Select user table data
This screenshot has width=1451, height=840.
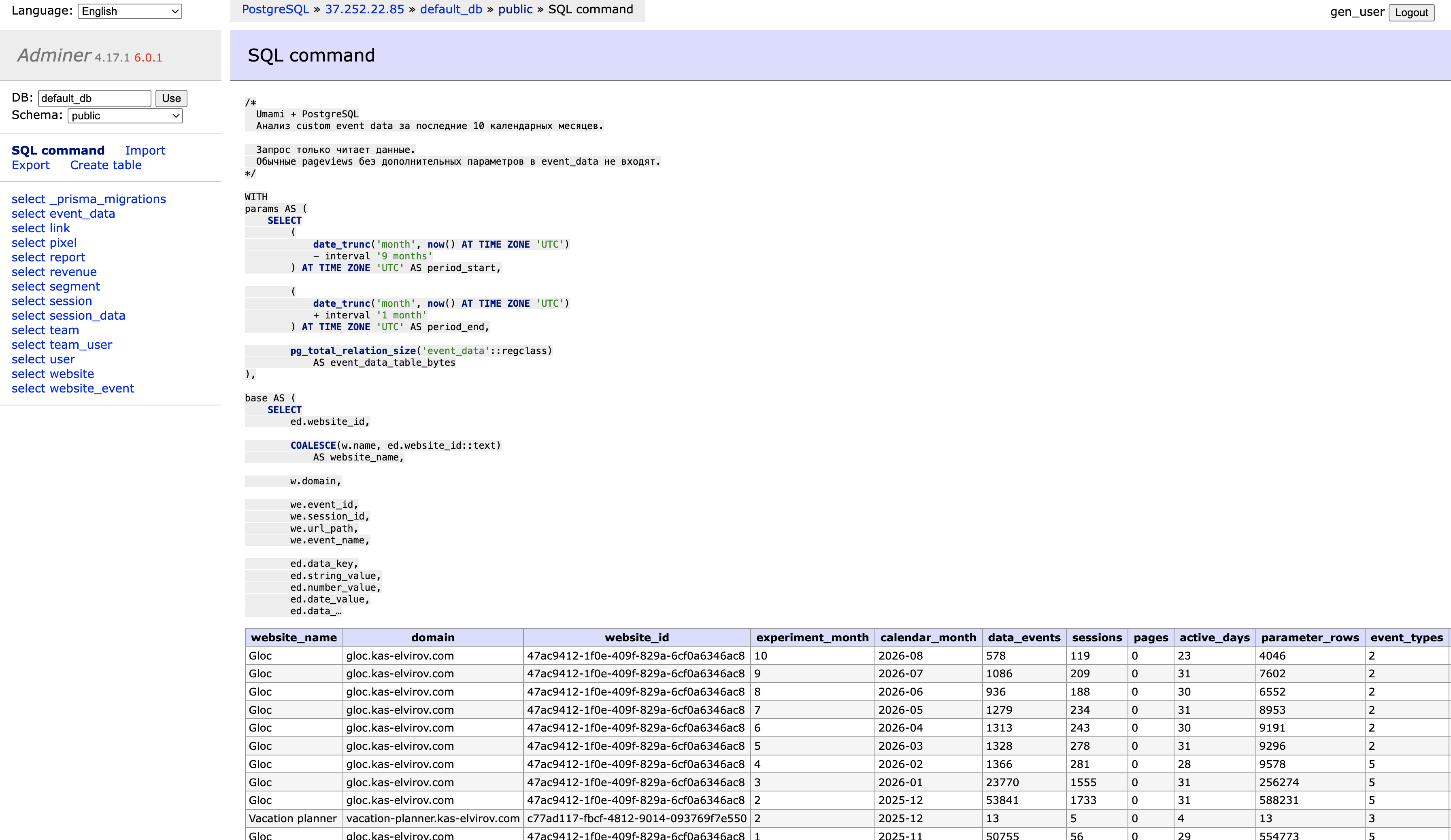tap(28, 359)
